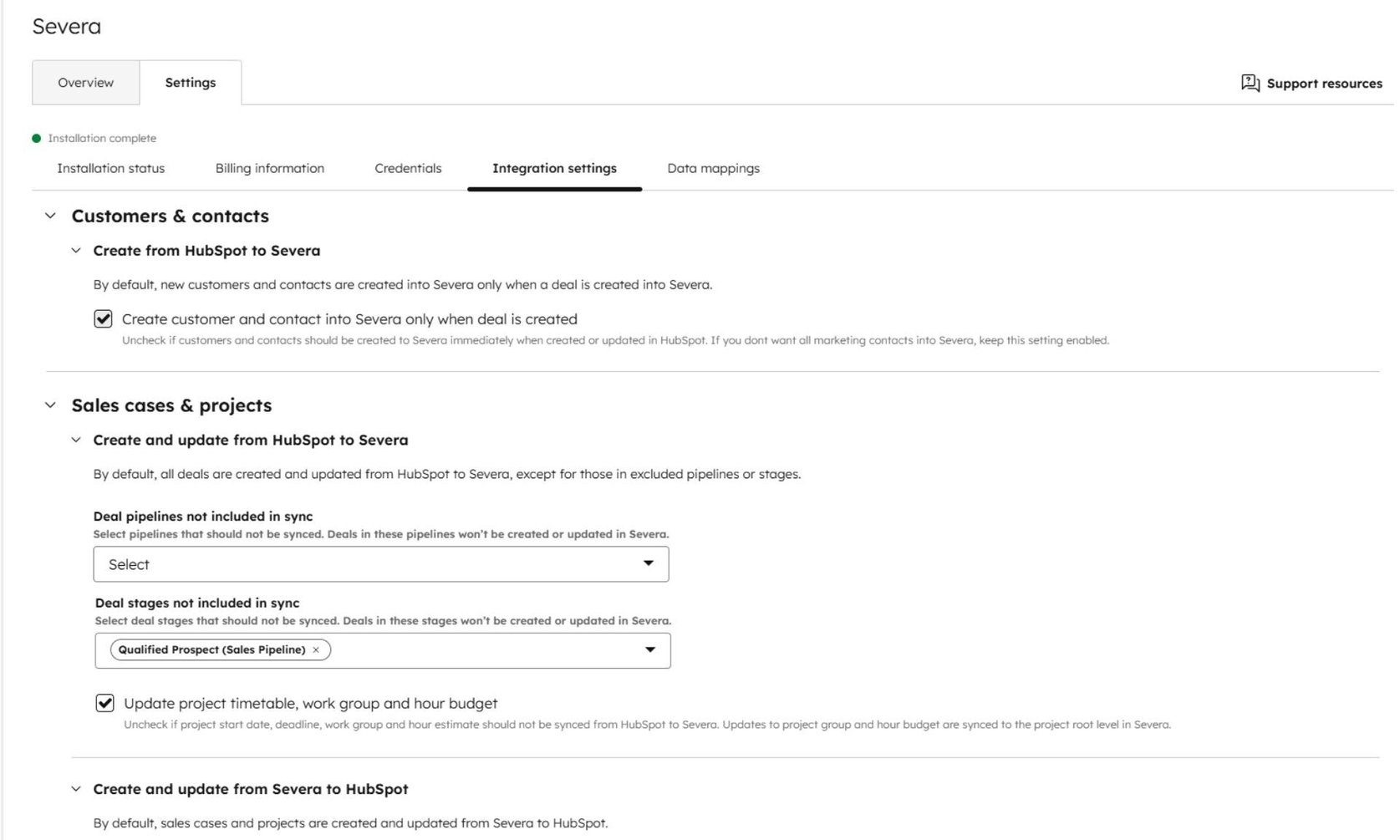Viewport: 1400px width, 840px height.
Task: Go to the Credentials tab
Action: (x=408, y=168)
